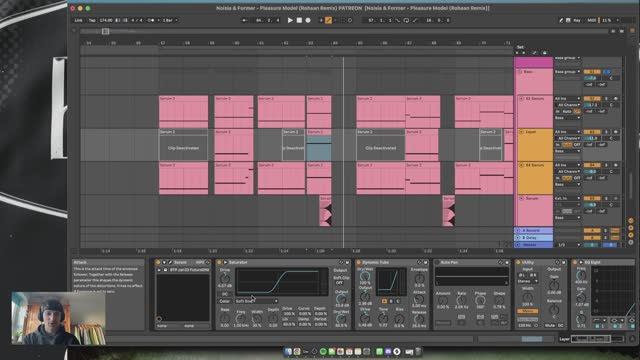Fold the Bass group track header
Screen dimensions: 640x360
click(x=520, y=72)
